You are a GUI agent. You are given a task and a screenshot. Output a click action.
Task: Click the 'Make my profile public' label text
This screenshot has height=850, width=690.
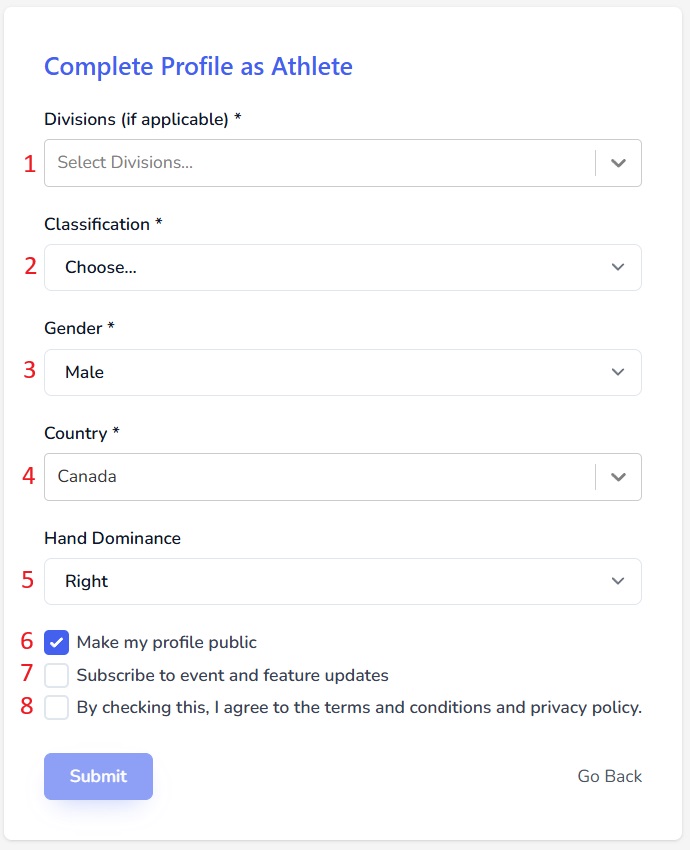[x=167, y=642]
